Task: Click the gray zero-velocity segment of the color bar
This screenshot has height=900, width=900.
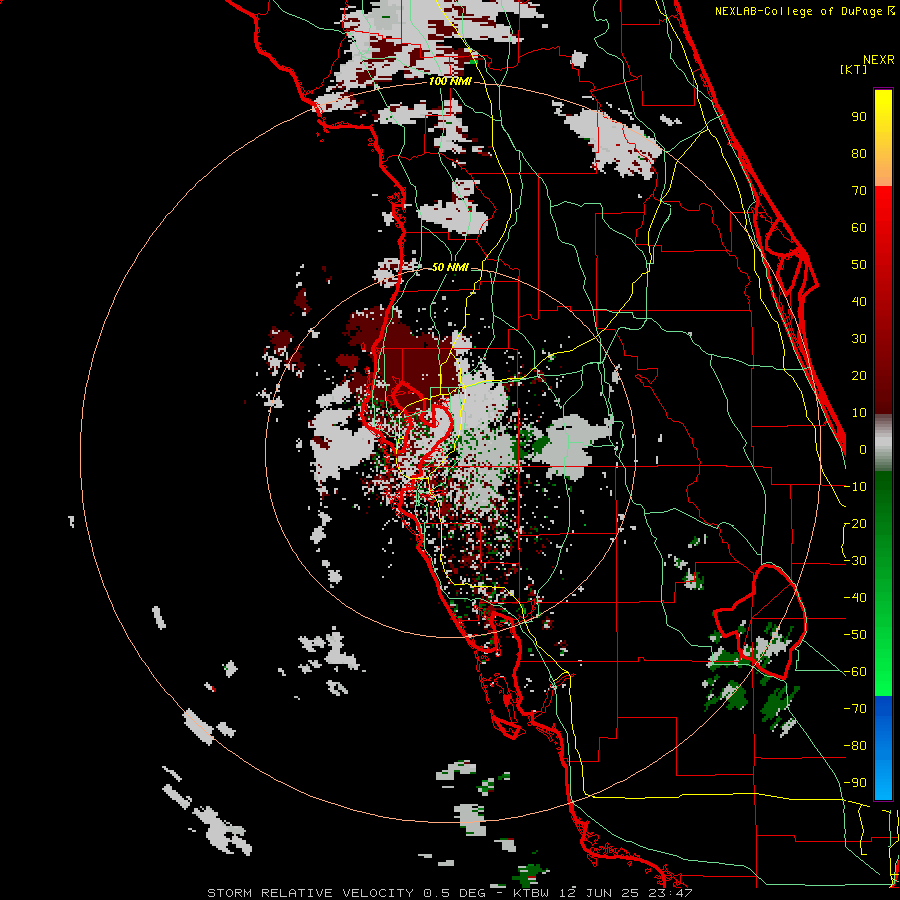Action: [x=883, y=443]
